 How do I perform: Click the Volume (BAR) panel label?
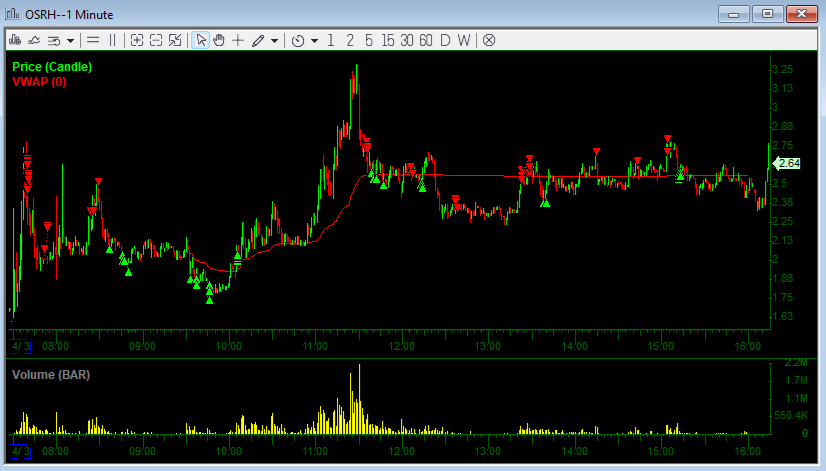tap(51, 375)
